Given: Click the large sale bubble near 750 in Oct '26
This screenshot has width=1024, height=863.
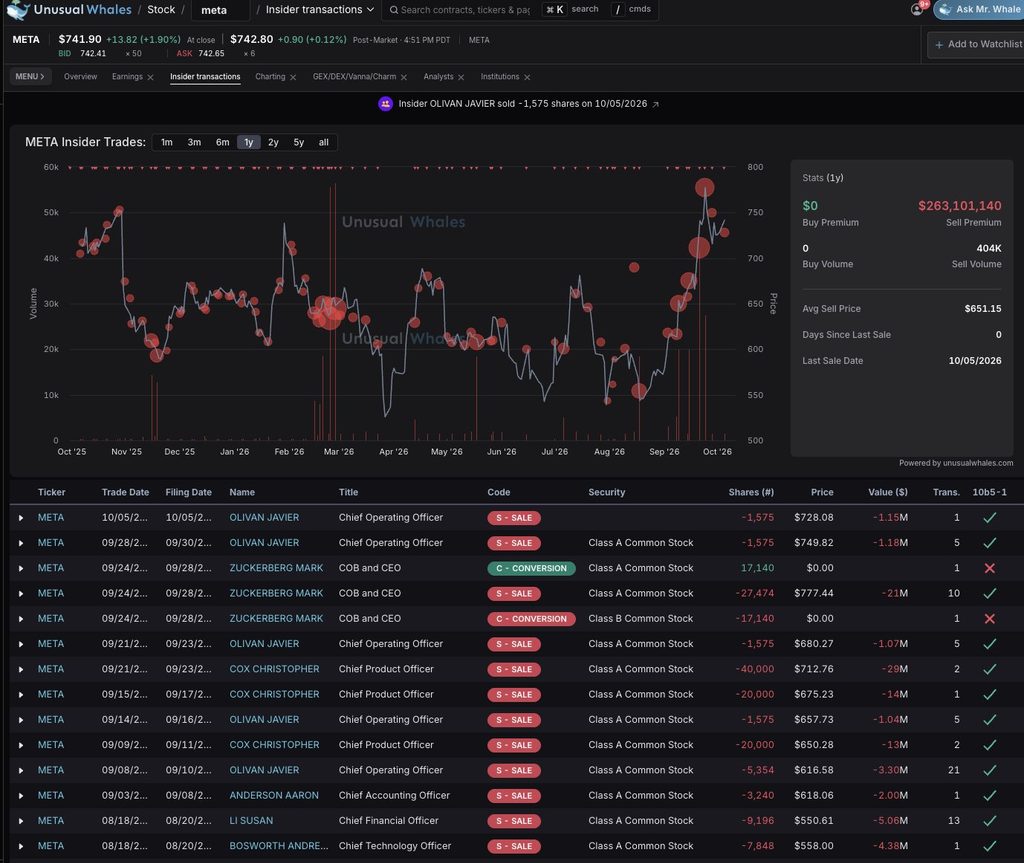Looking at the screenshot, I should 704,188.
